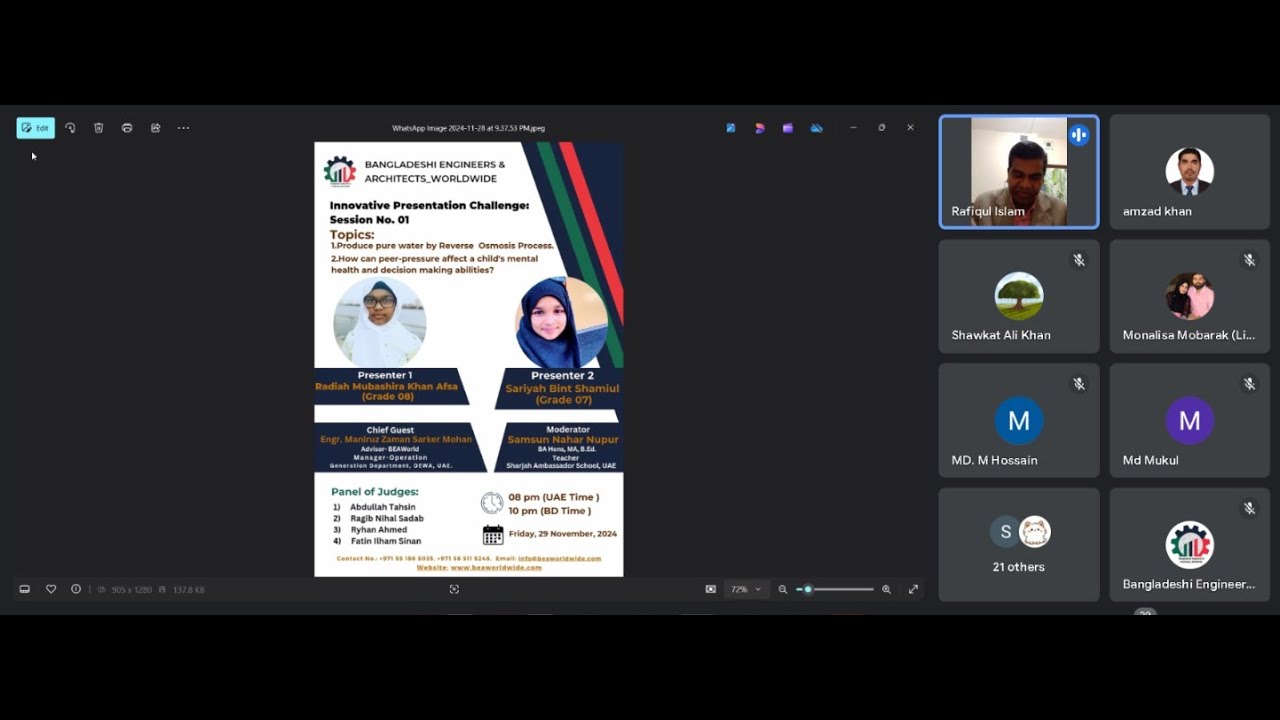1280x720 pixels.
Task: Open the share icon in Photos toolbar
Action: tap(155, 128)
